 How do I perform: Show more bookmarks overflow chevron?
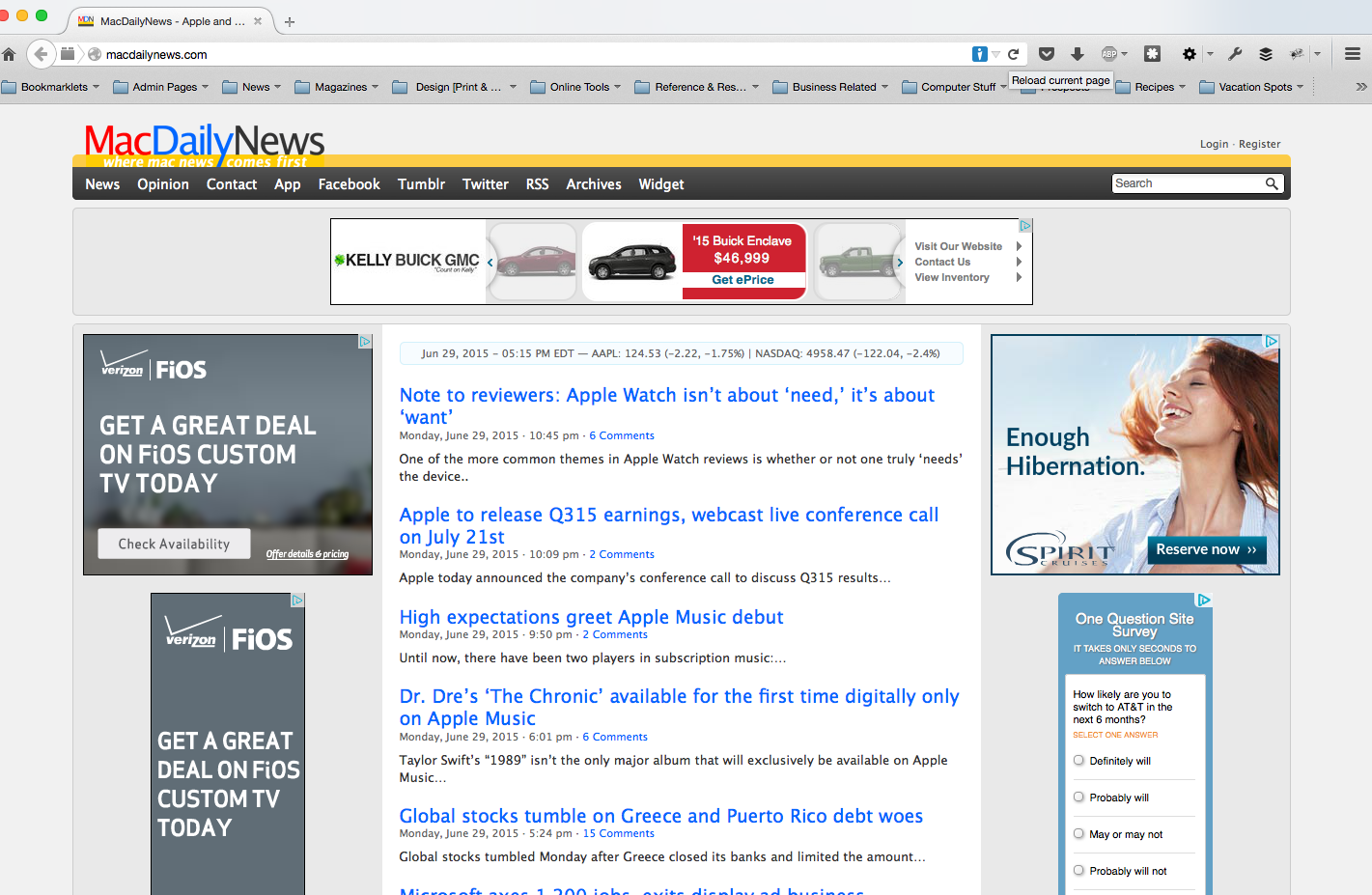click(x=1360, y=87)
